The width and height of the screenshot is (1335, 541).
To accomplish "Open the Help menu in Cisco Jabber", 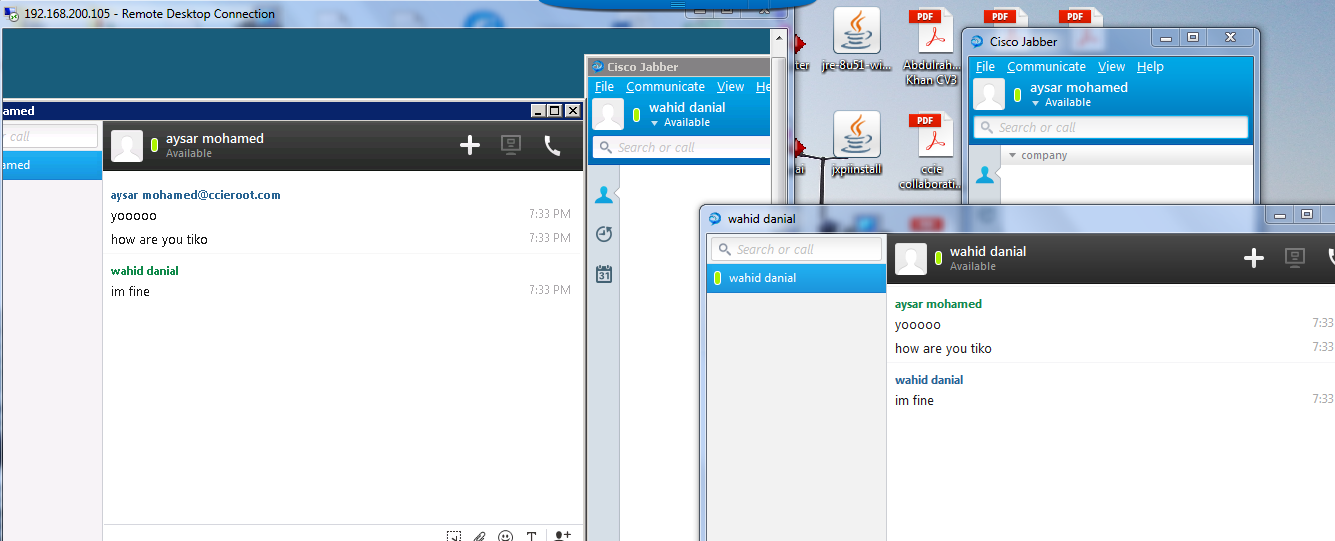I will coord(1150,67).
